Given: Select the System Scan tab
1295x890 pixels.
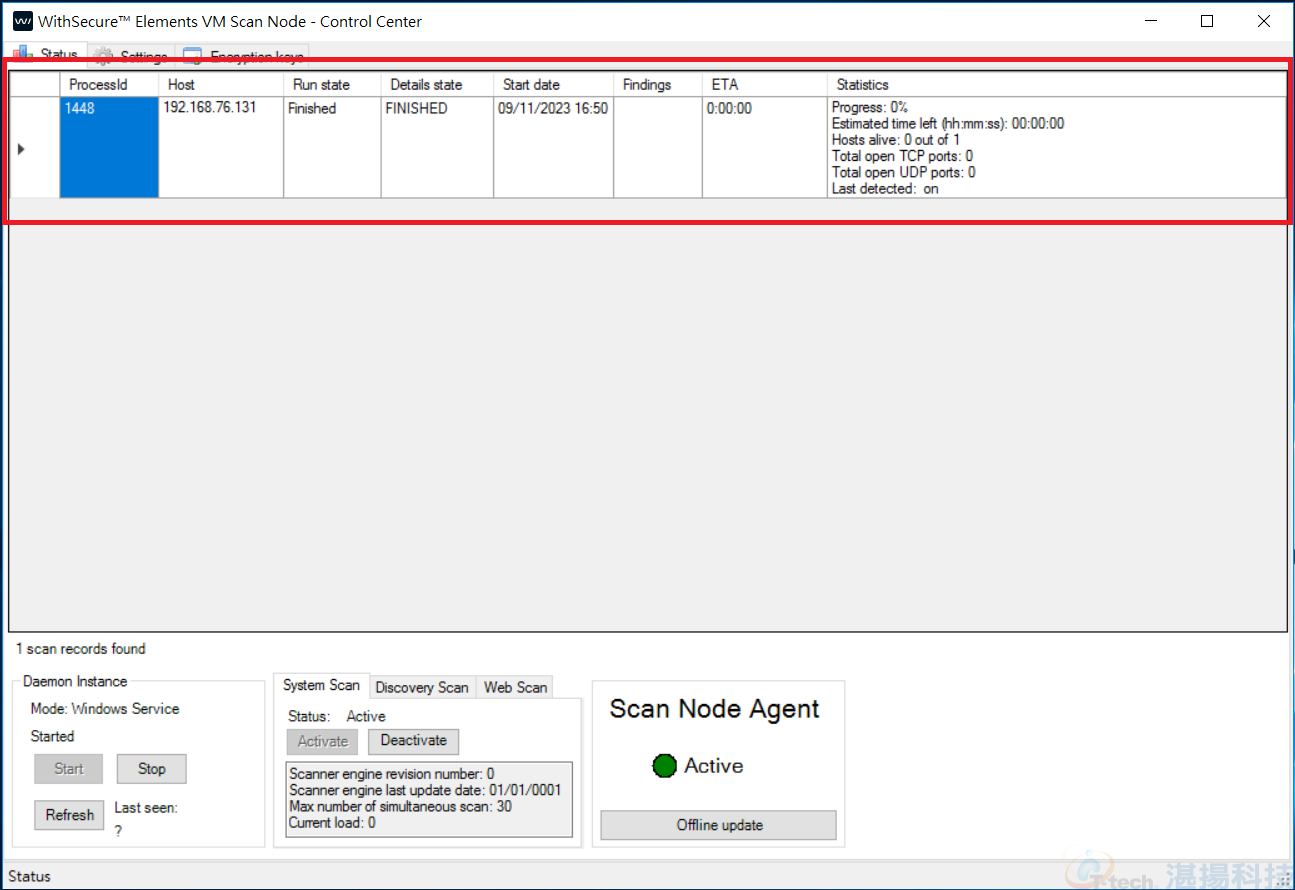Looking at the screenshot, I should 321,685.
